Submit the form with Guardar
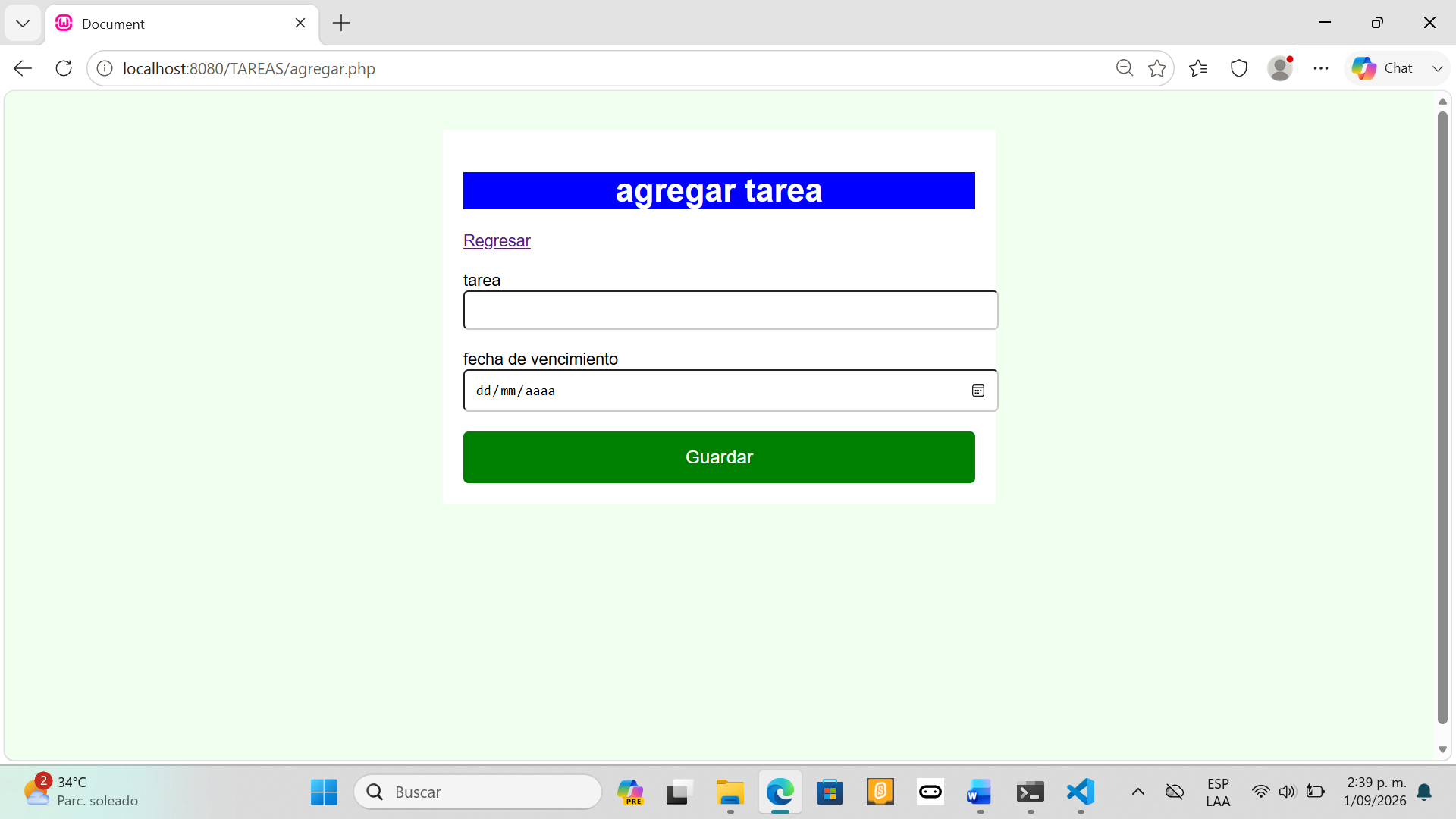Image resolution: width=1456 pixels, height=819 pixels. [719, 457]
